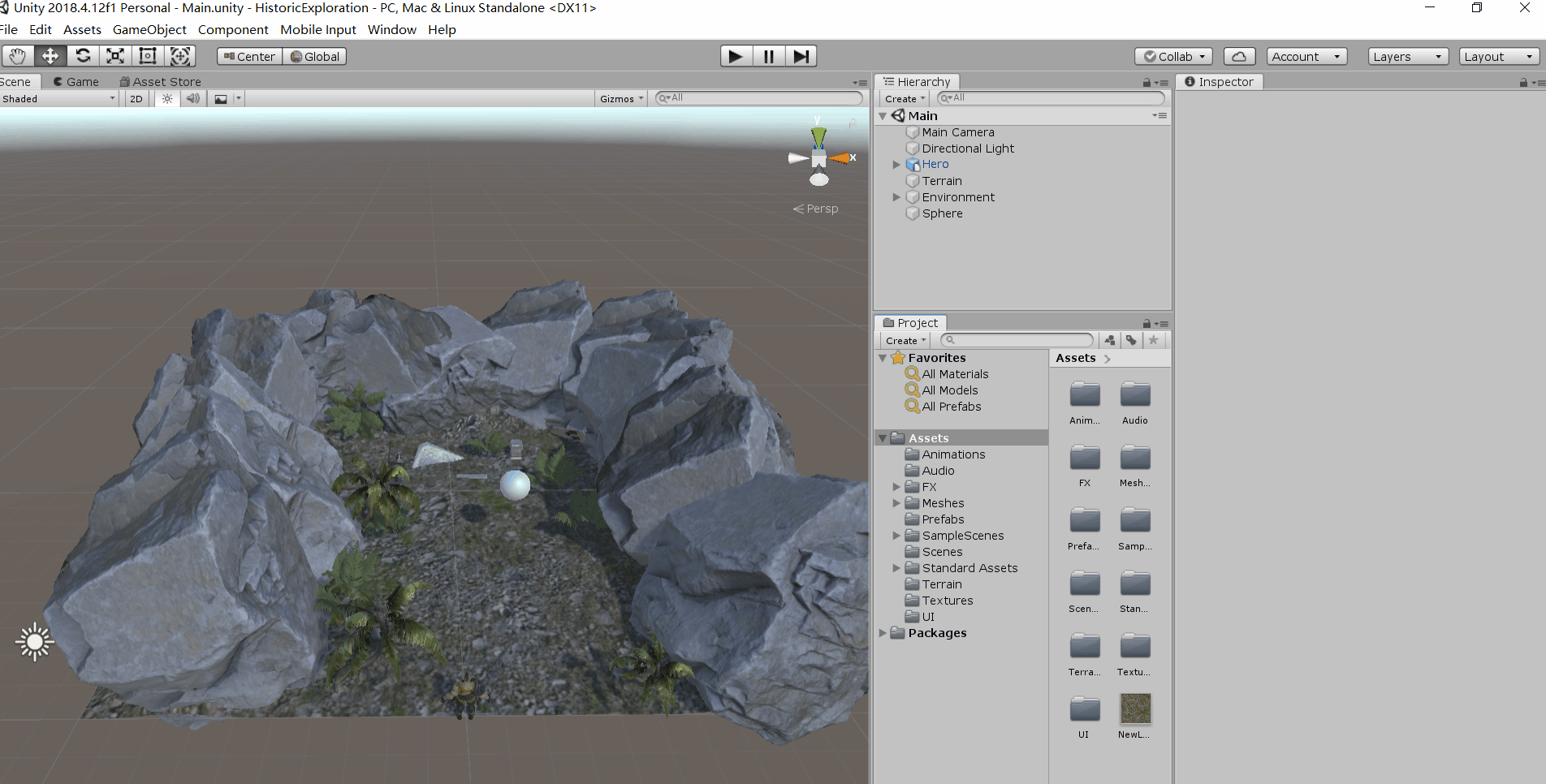Toggle Global handle orientation
1546x784 pixels.
click(315, 56)
